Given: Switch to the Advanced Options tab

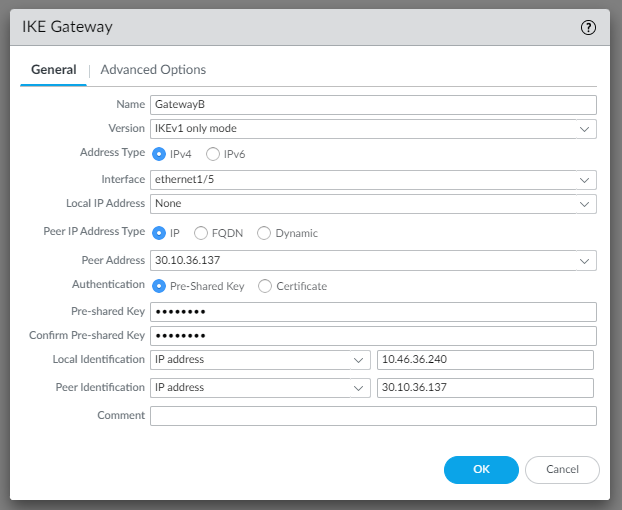Looking at the screenshot, I should pyautogui.click(x=153, y=70).
